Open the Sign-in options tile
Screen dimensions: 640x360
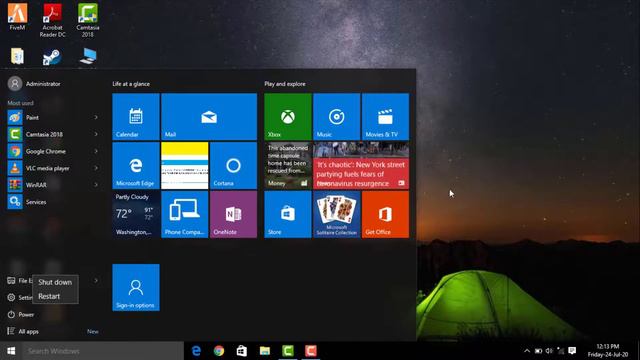click(x=136, y=287)
